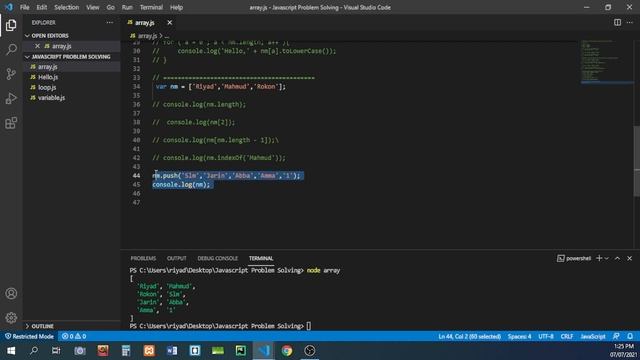Open the Edit menu
The image size is (640, 360).
tap(42, 7)
